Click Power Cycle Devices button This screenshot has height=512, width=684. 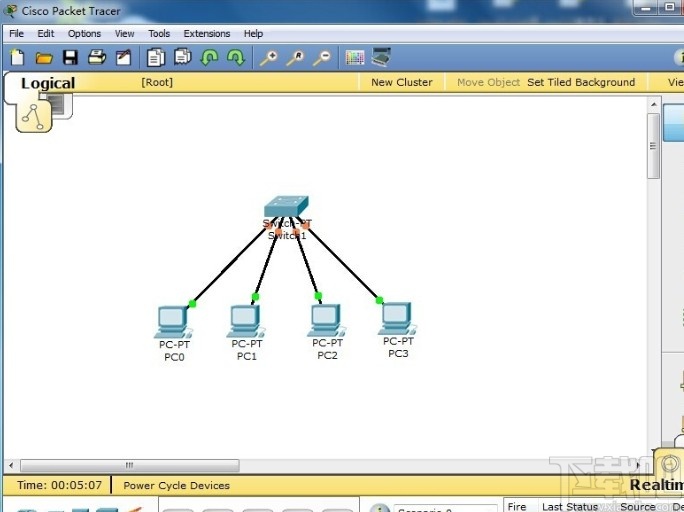point(176,485)
